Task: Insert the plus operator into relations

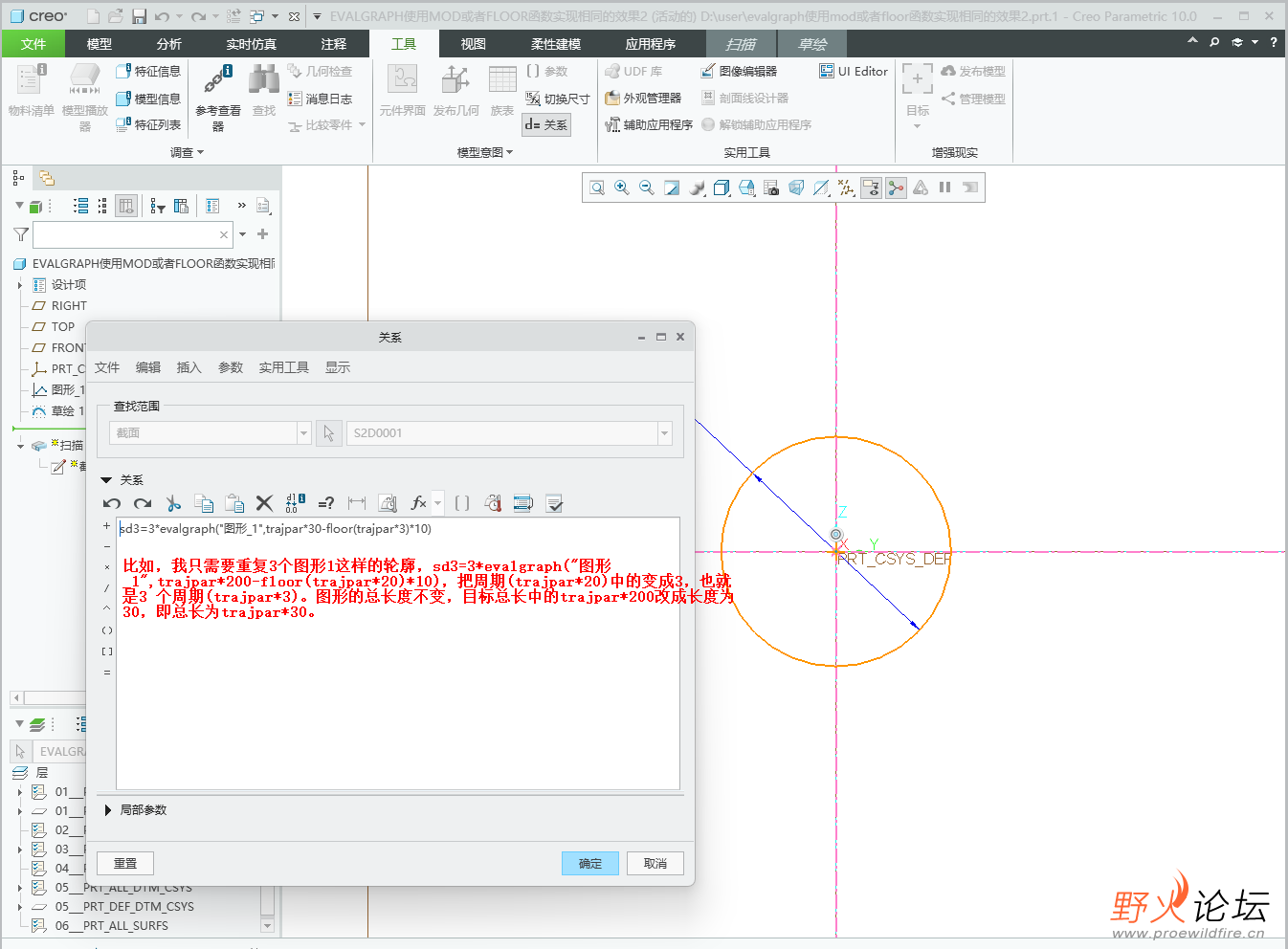Action: click(107, 526)
